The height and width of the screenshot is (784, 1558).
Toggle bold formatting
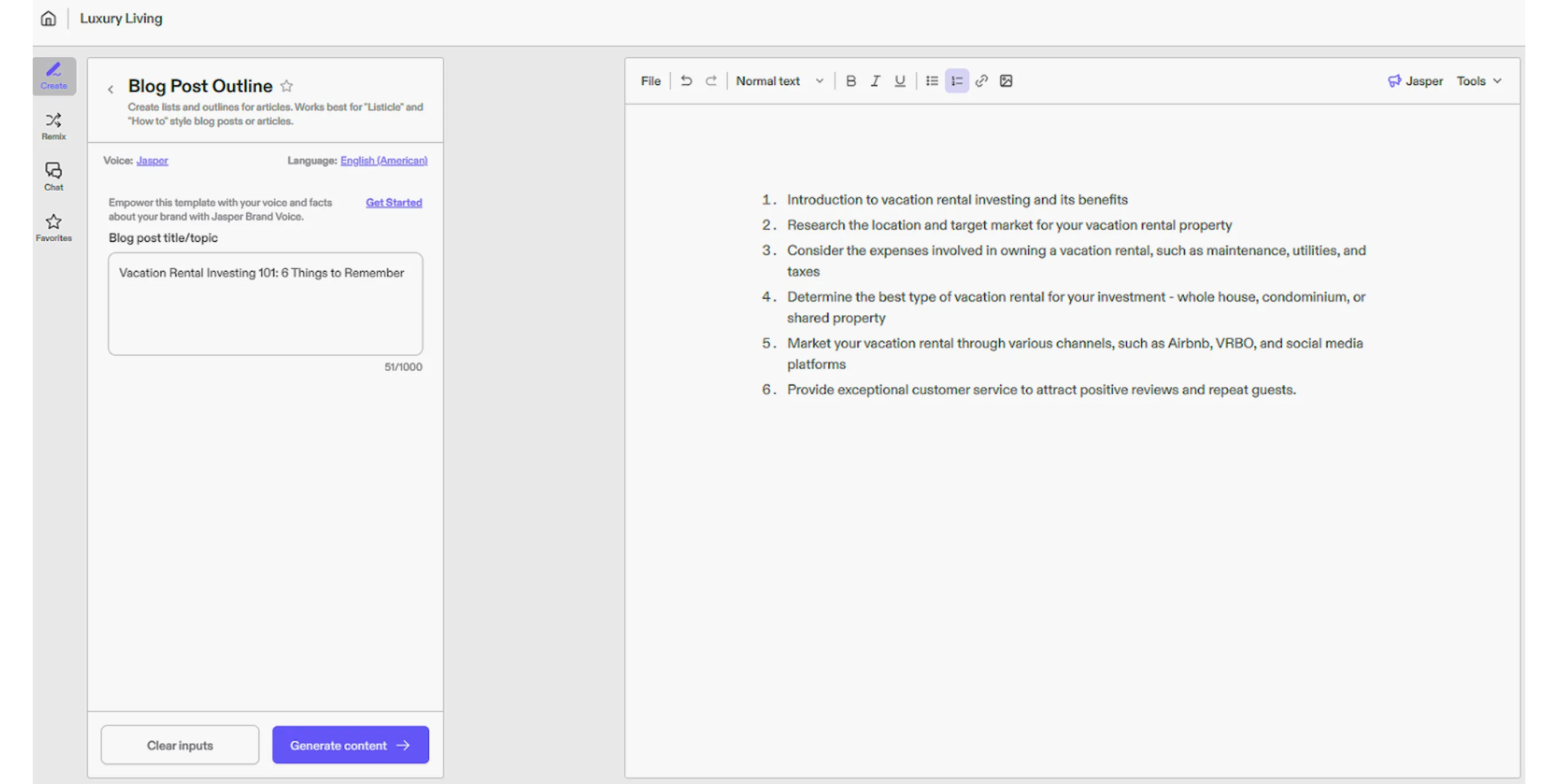(851, 80)
